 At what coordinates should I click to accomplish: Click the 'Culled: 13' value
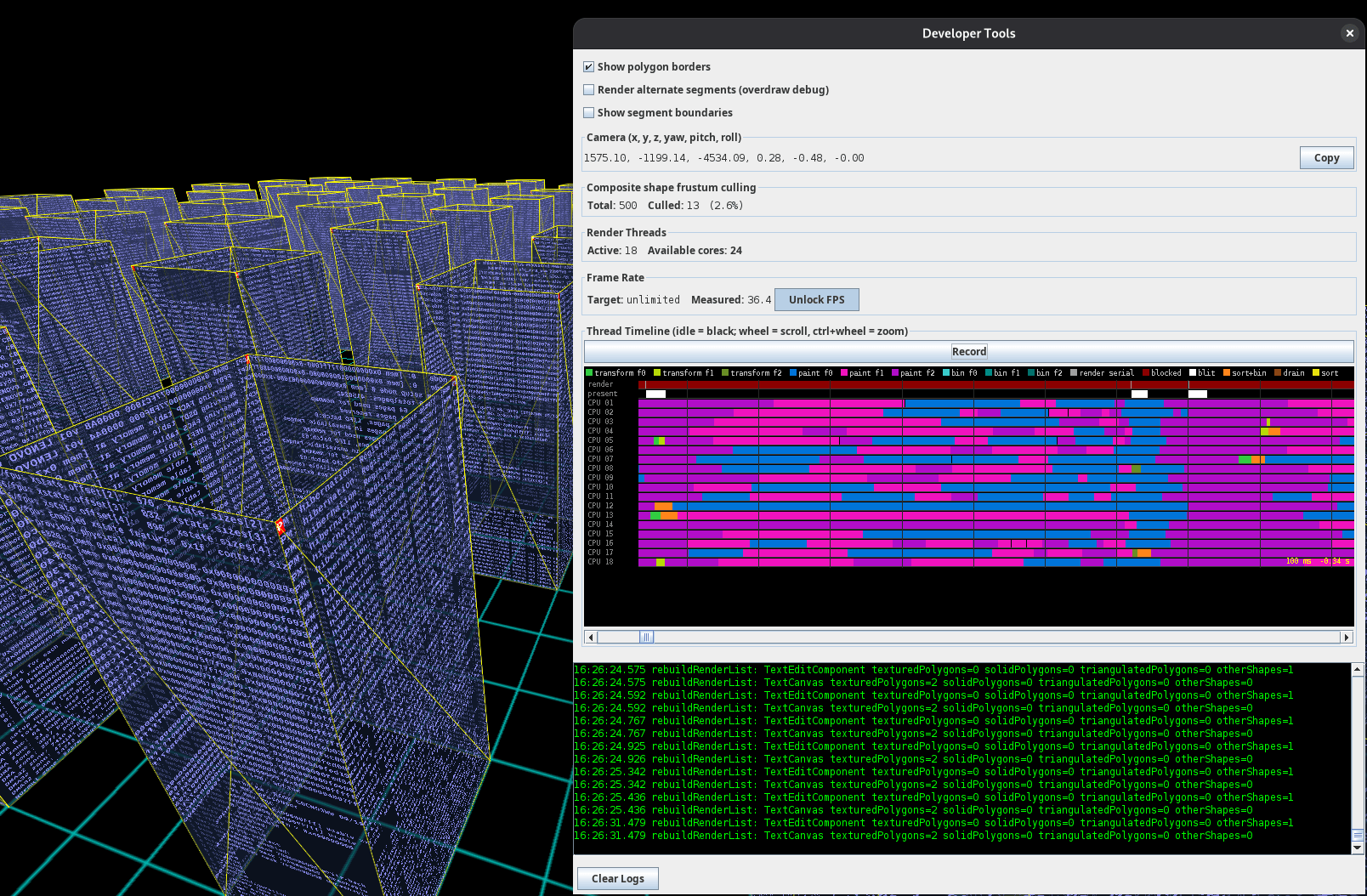point(673,205)
